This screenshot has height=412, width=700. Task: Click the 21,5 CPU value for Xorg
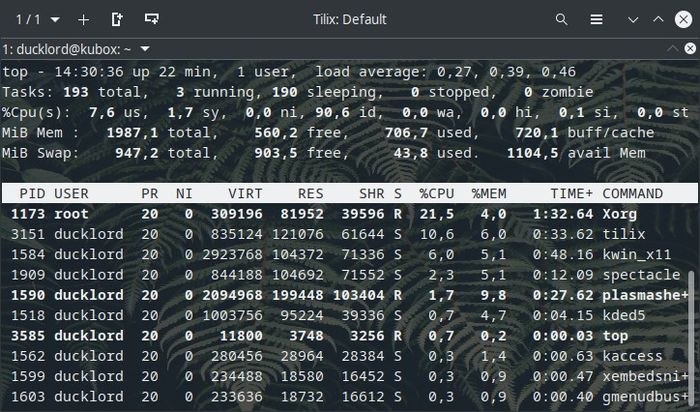point(437,214)
